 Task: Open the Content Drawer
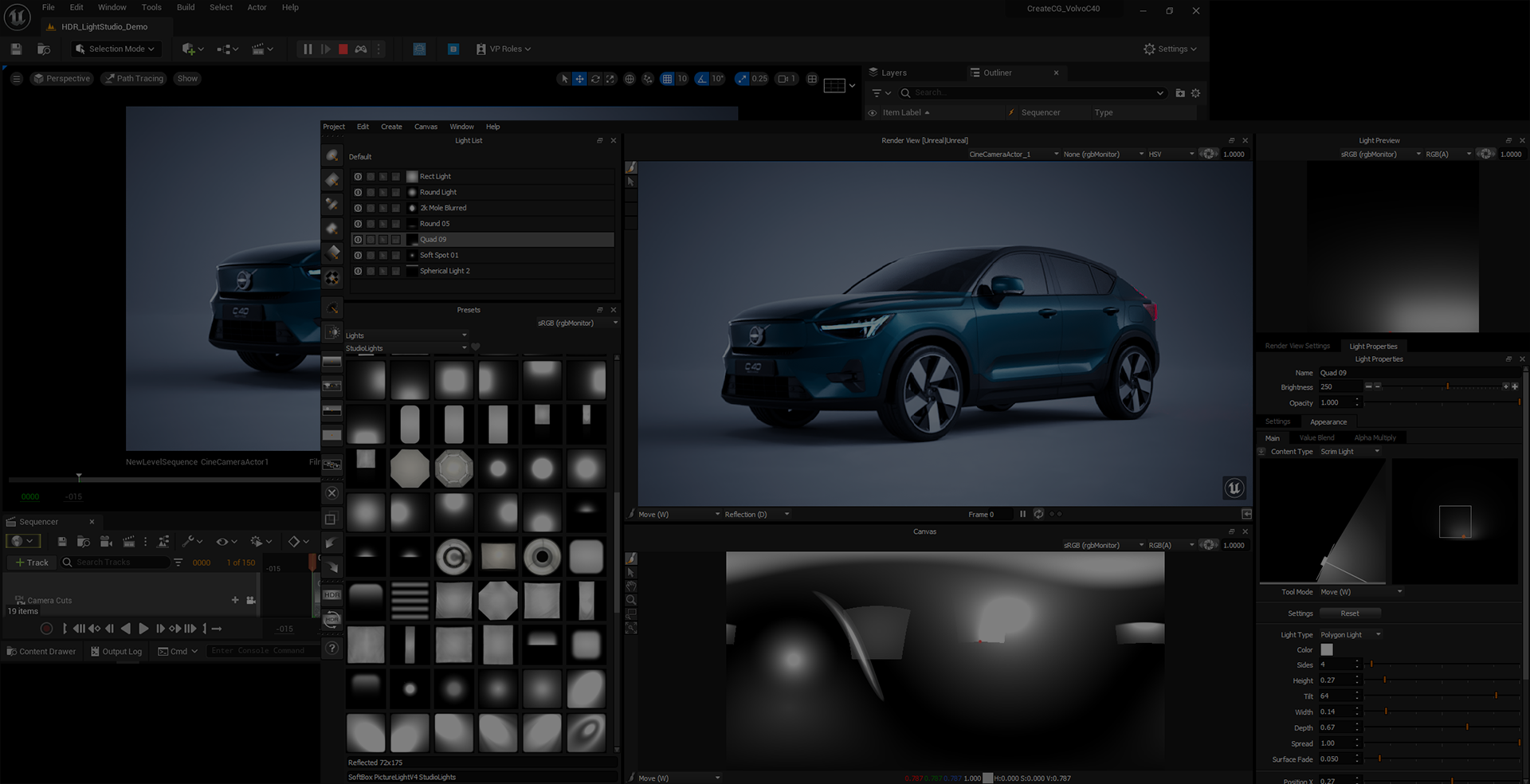[41, 652]
